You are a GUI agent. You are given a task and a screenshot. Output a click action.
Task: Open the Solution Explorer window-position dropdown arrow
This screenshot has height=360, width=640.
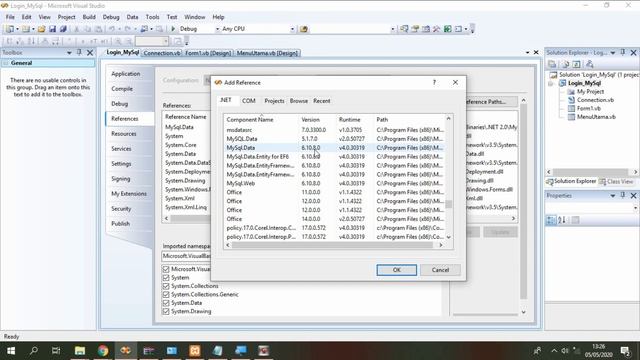(x=613, y=53)
